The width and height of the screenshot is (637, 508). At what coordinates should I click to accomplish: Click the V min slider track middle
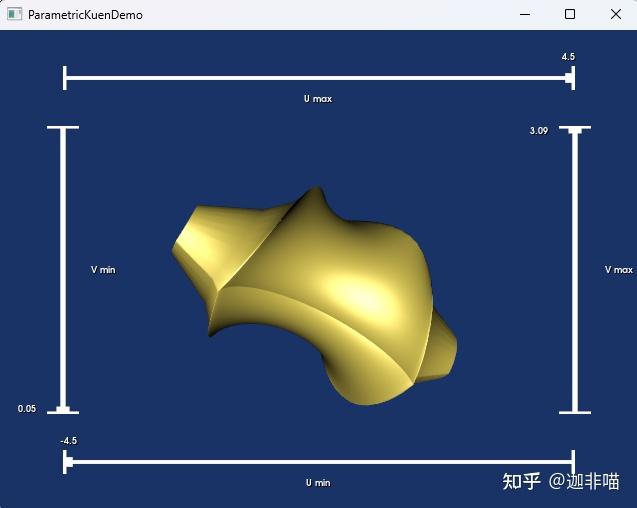(63, 270)
